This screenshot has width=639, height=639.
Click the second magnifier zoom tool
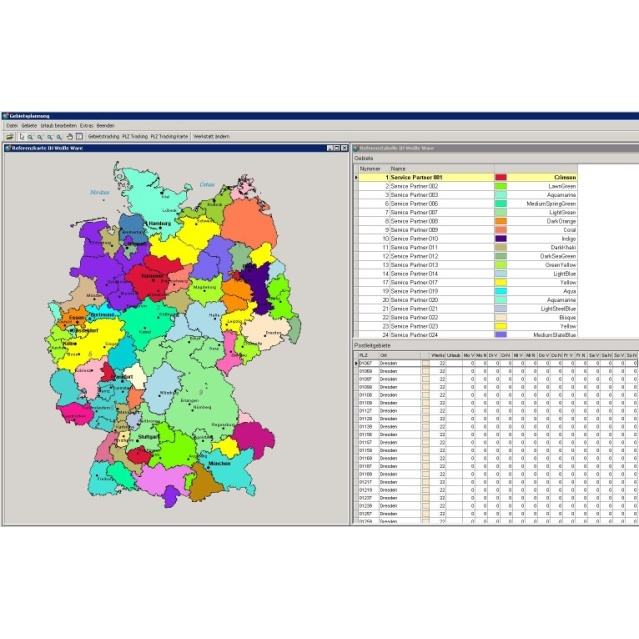click(x=40, y=137)
